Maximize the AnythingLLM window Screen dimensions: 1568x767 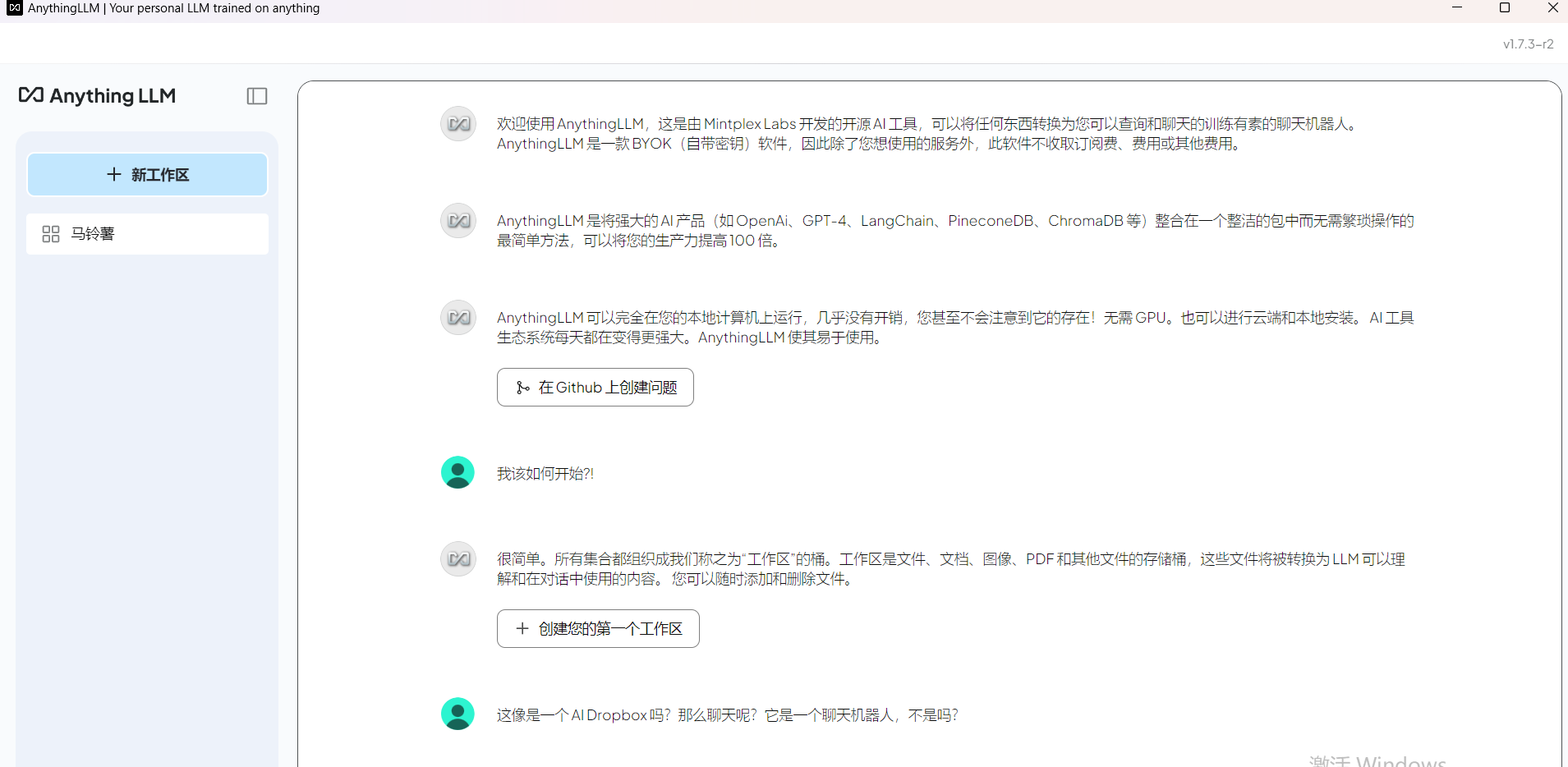click(1505, 8)
